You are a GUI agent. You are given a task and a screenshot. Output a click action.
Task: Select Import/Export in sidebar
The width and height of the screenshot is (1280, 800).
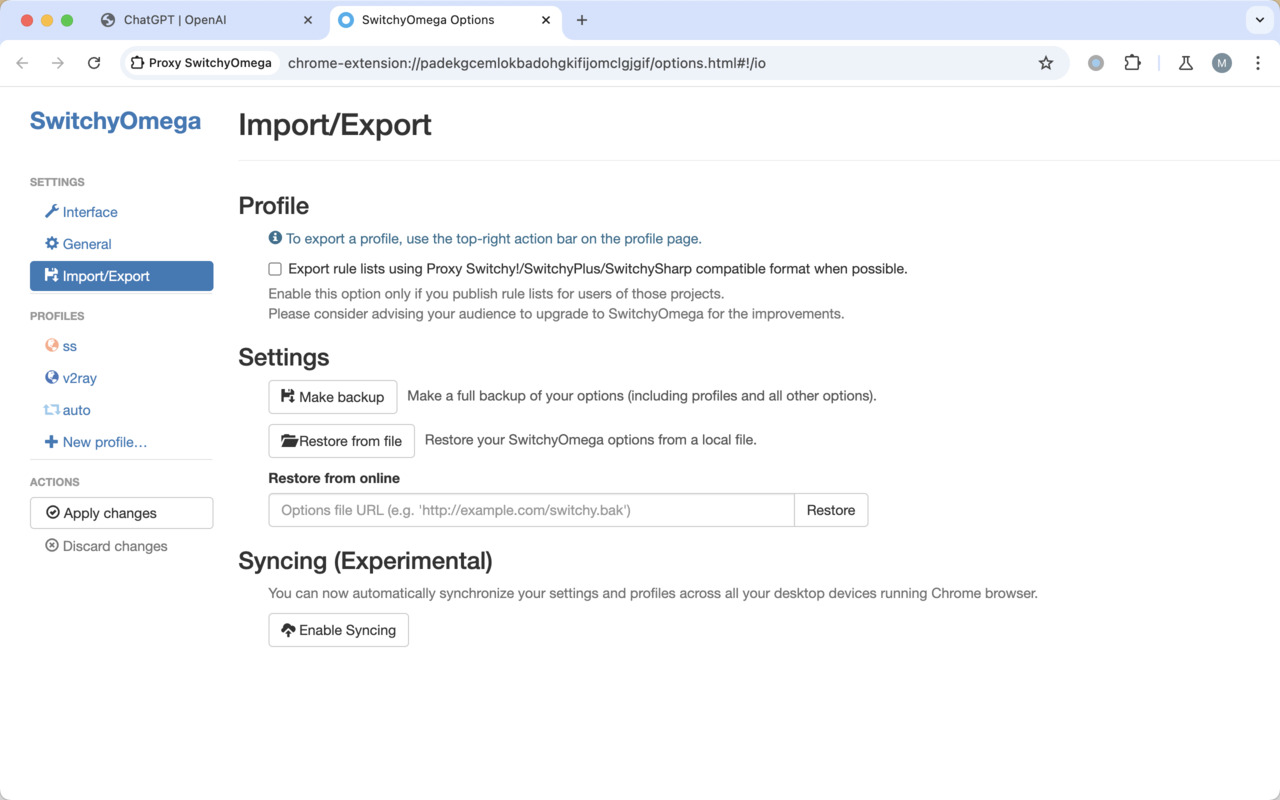(121, 276)
